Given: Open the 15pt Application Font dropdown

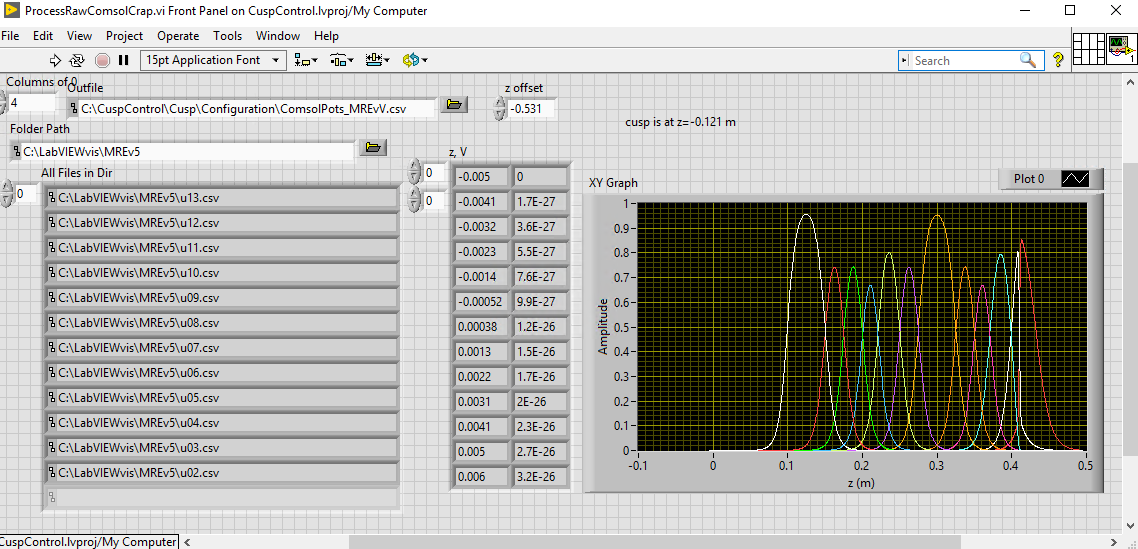Looking at the screenshot, I should click(213, 60).
